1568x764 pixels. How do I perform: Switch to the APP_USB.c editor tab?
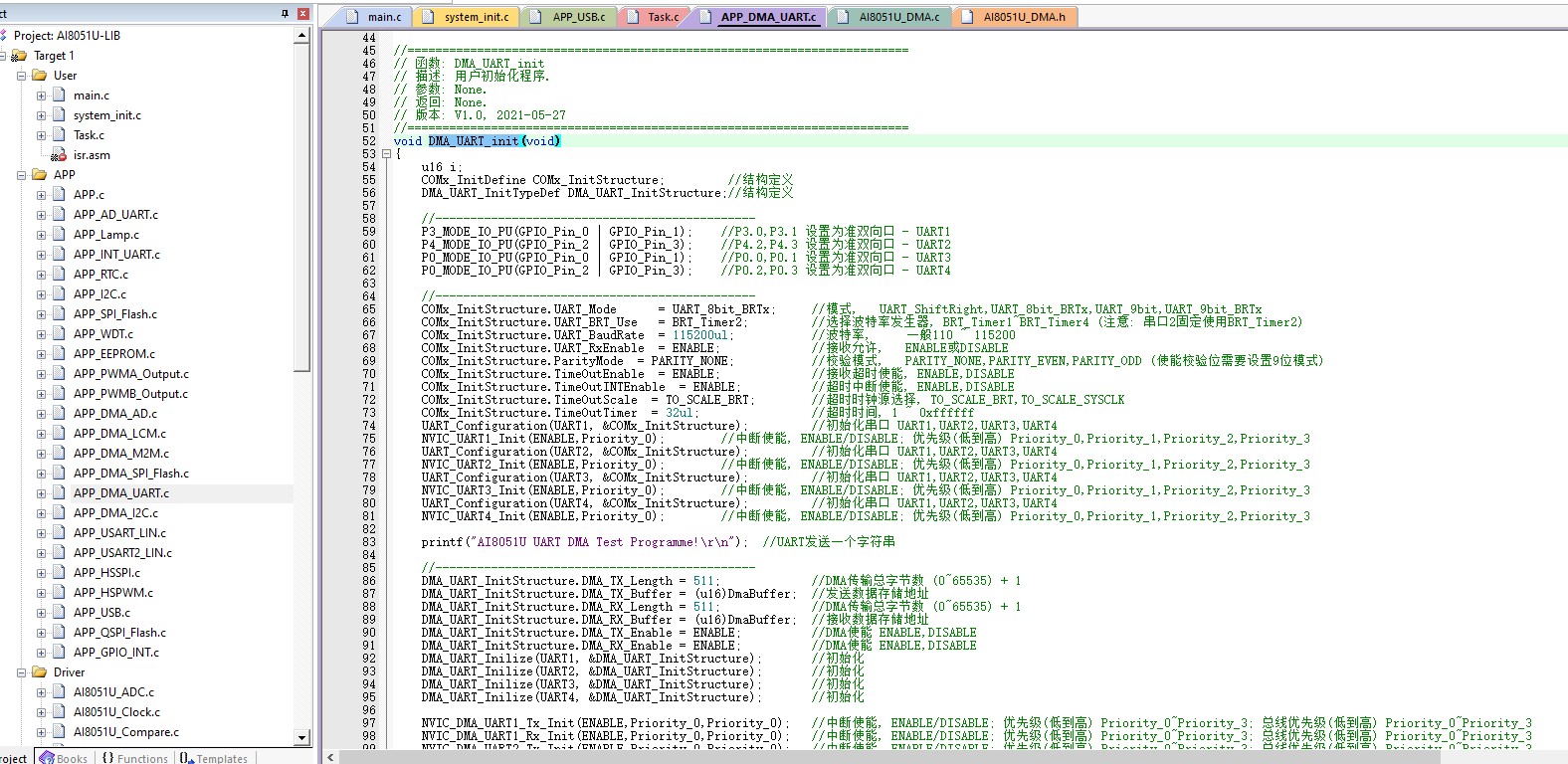click(x=568, y=17)
